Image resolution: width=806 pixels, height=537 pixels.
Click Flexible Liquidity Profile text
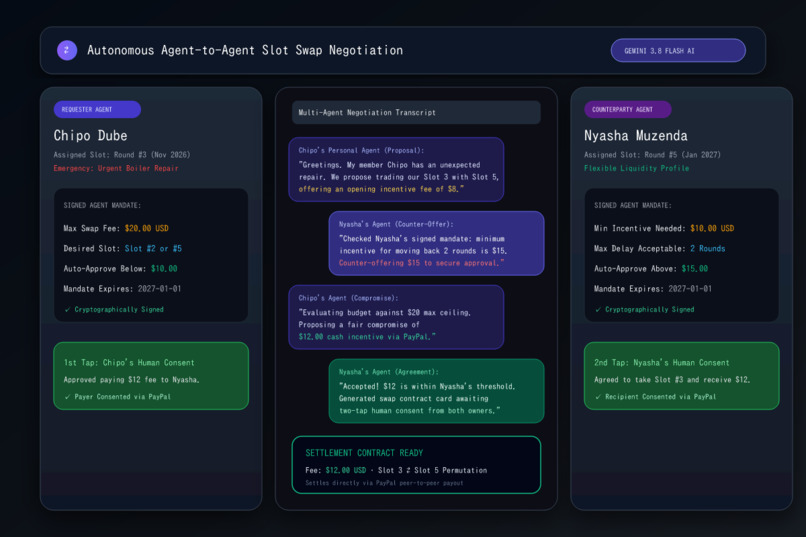pyautogui.click(x=636, y=169)
